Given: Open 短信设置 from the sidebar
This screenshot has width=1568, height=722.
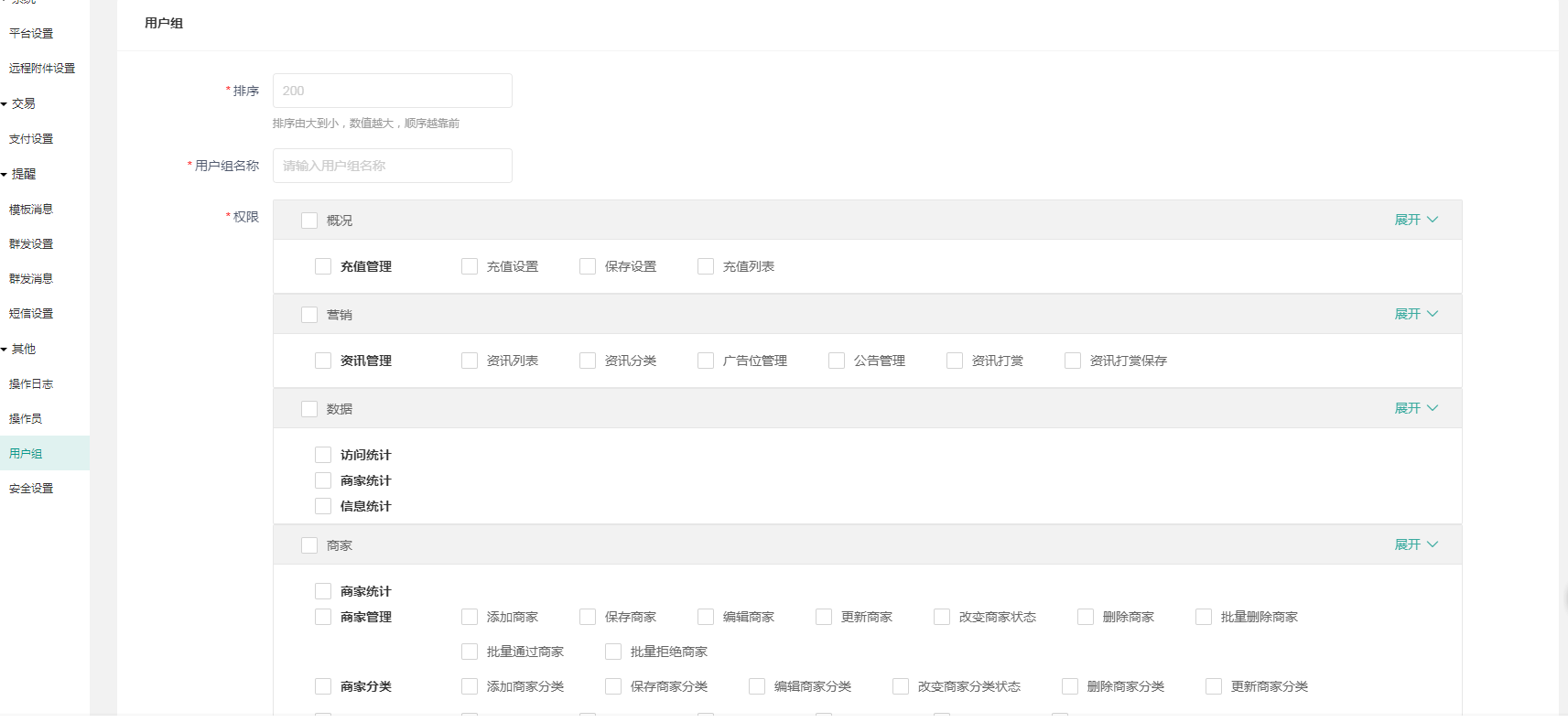Looking at the screenshot, I should point(31,314).
